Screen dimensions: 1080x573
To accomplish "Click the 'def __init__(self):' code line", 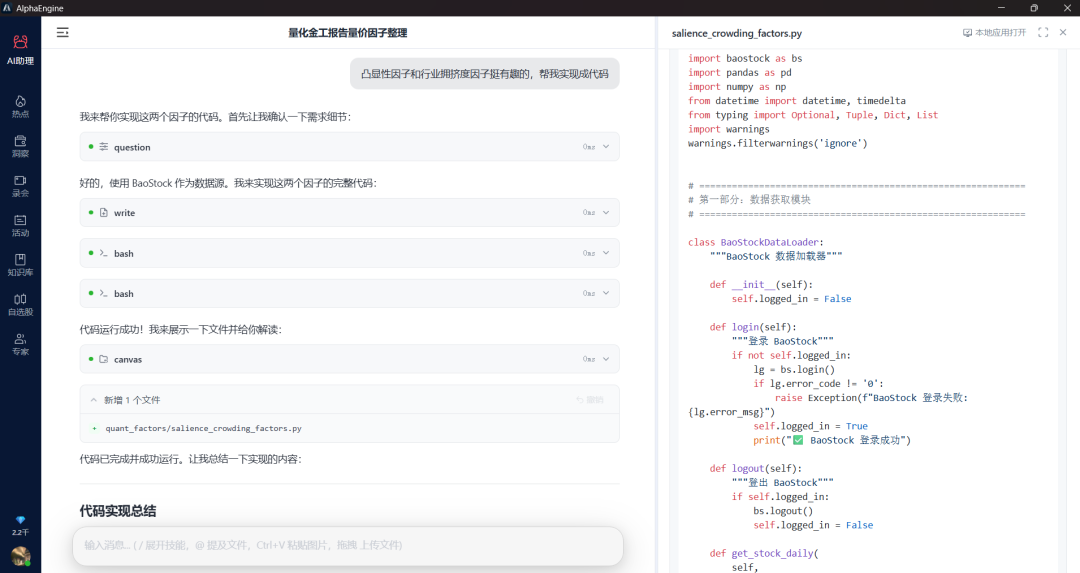I will [761, 284].
